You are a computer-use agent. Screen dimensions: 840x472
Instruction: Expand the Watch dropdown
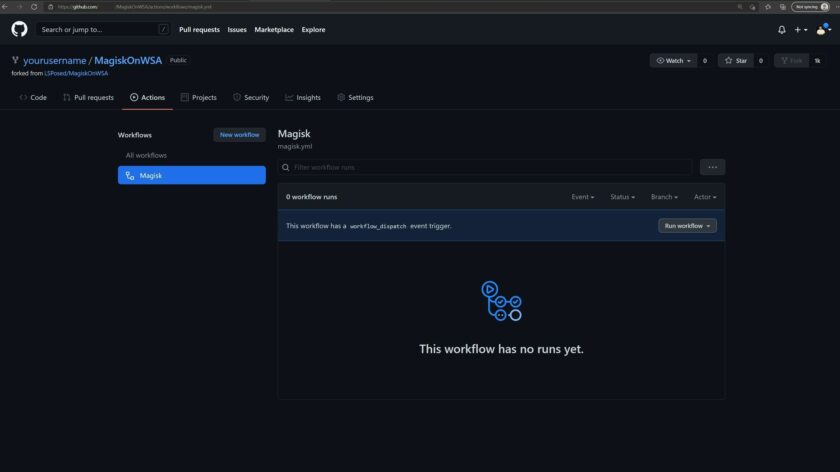pyautogui.click(x=673, y=61)
